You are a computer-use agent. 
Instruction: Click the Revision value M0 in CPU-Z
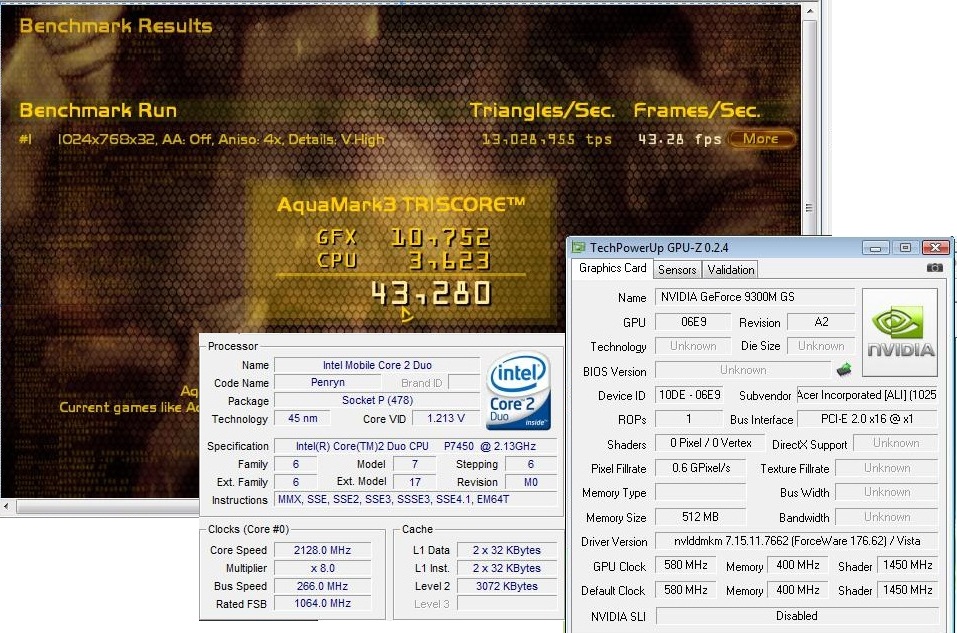pyautogui.click(x=531, y=482)
